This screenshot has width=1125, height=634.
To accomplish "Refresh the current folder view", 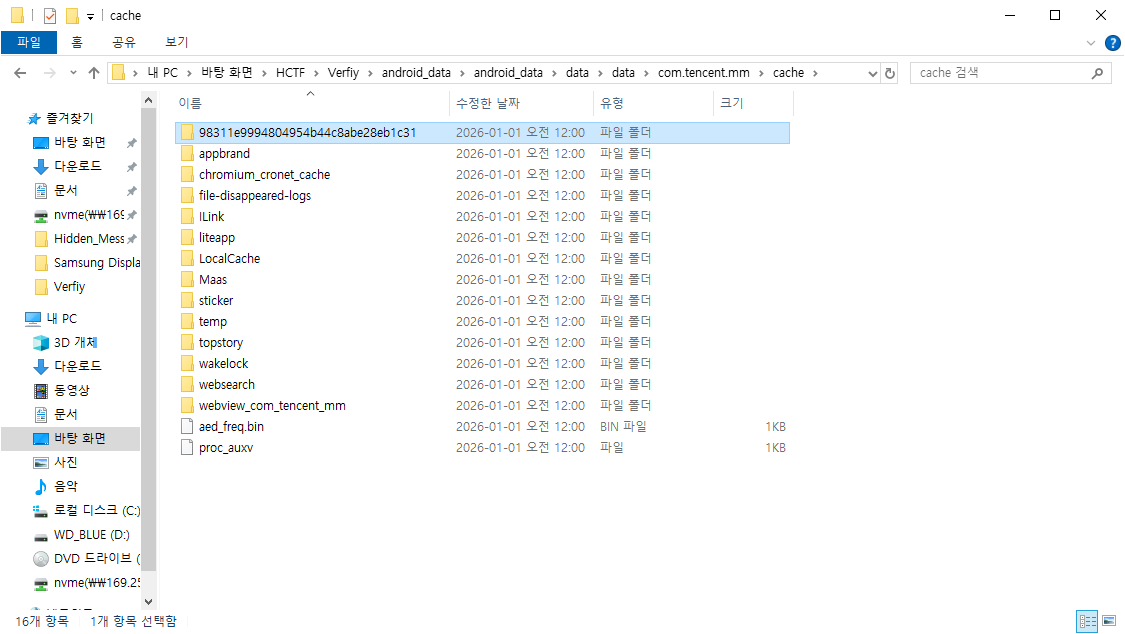I will click(x=890, y=73).
